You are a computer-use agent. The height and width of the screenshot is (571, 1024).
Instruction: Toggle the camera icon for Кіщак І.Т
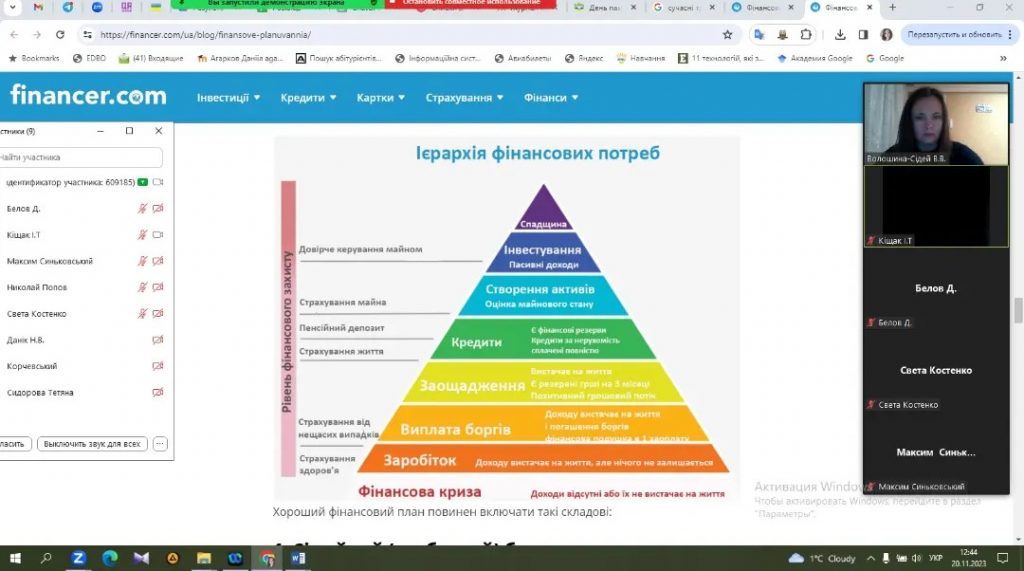158,235
